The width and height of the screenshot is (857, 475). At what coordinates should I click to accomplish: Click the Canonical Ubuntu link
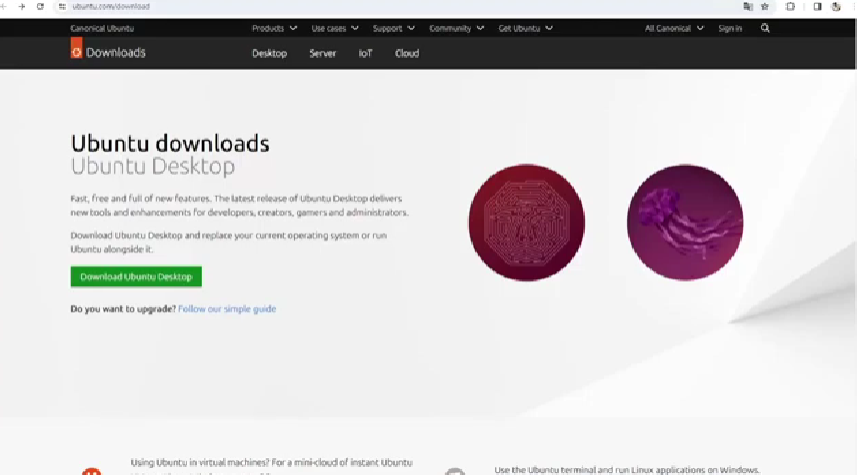[102, 28]
